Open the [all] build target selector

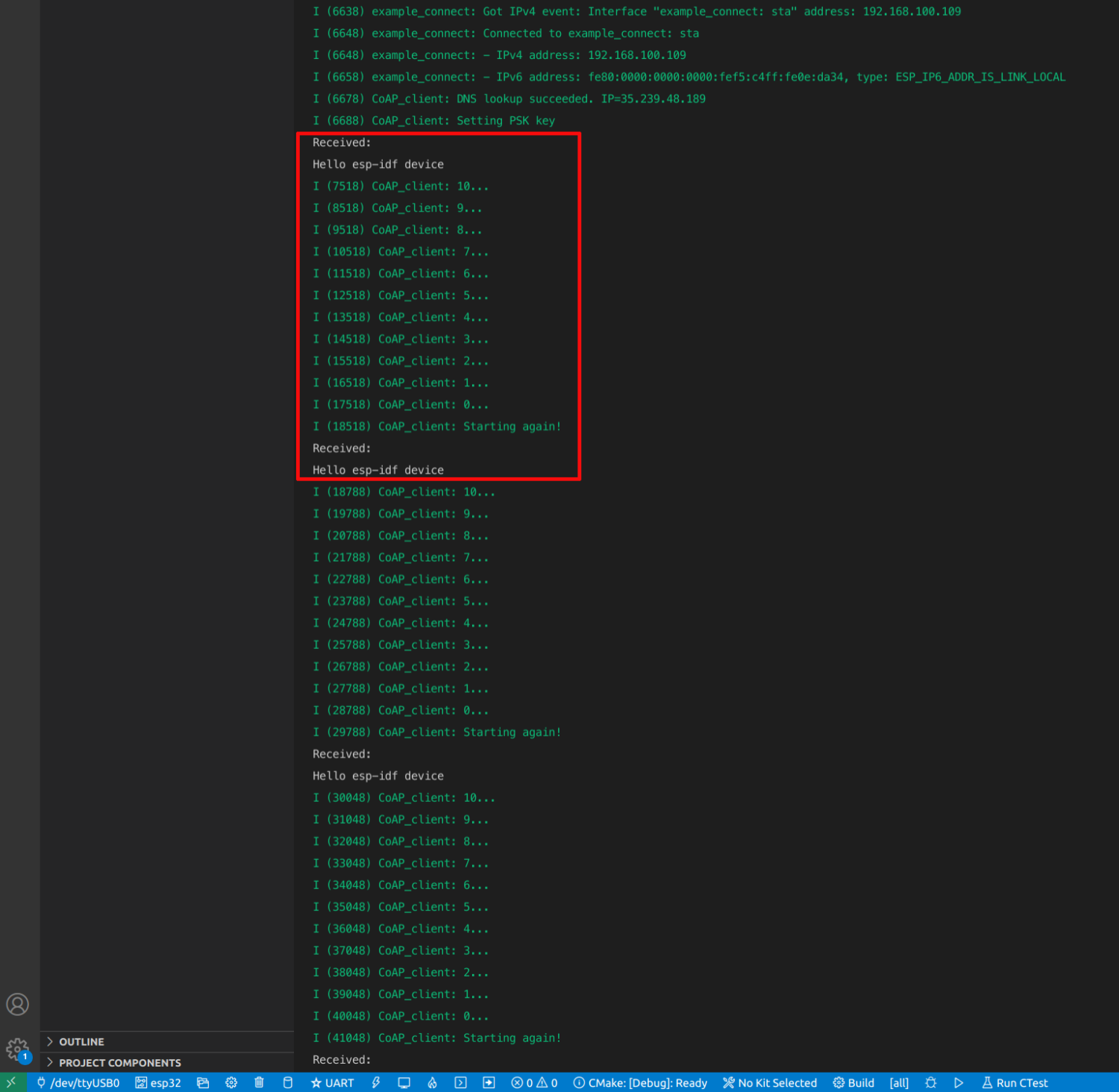pyautogui.click(x=899, y=1082)
